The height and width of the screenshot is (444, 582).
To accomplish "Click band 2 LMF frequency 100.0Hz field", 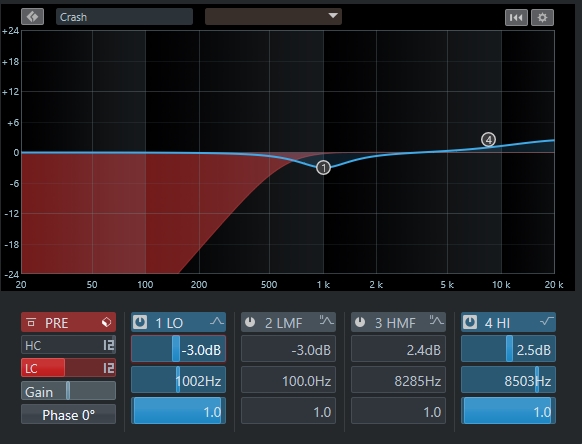I will 288,380.
